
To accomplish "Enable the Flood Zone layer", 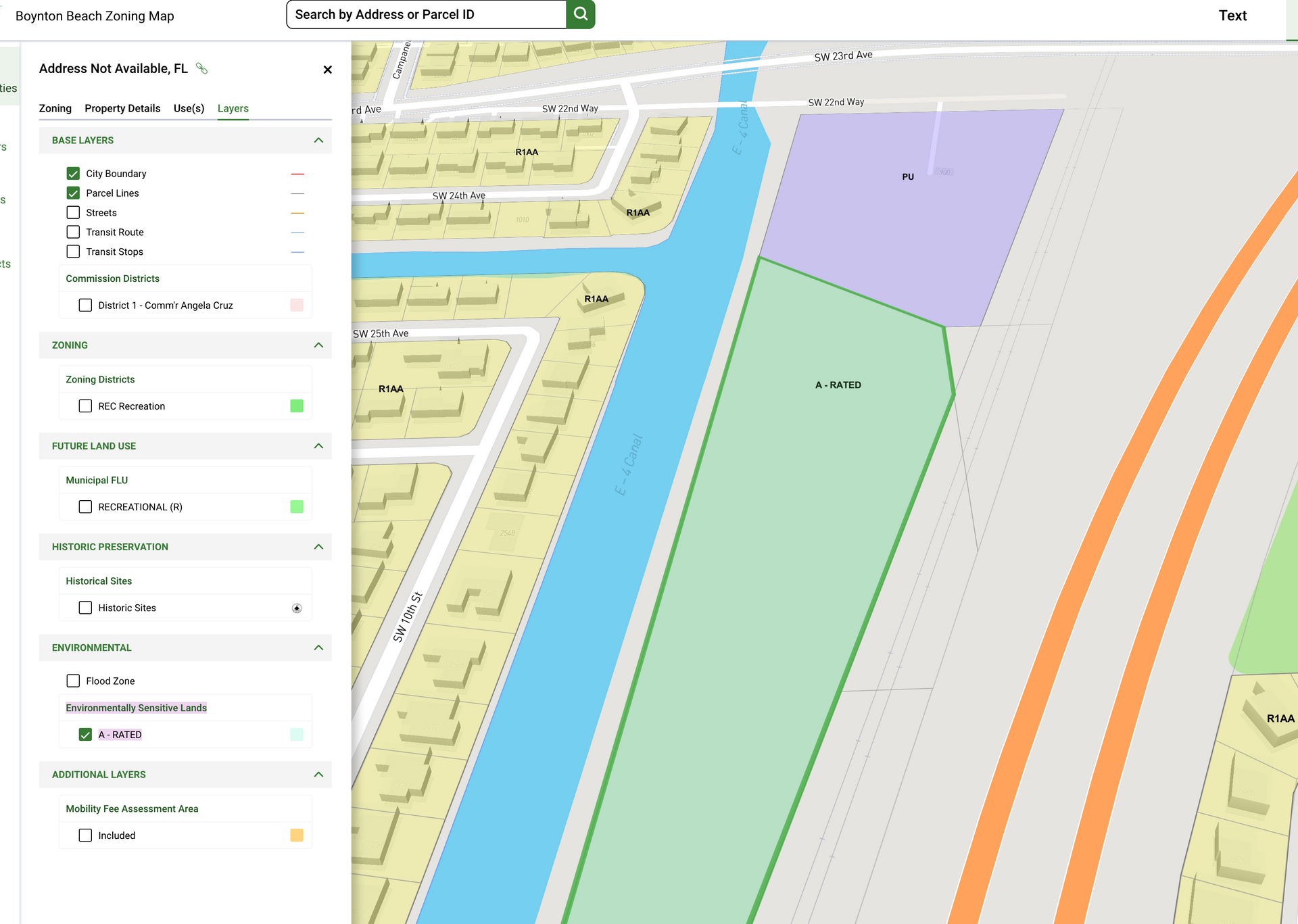I will click(x=73, y=681).
